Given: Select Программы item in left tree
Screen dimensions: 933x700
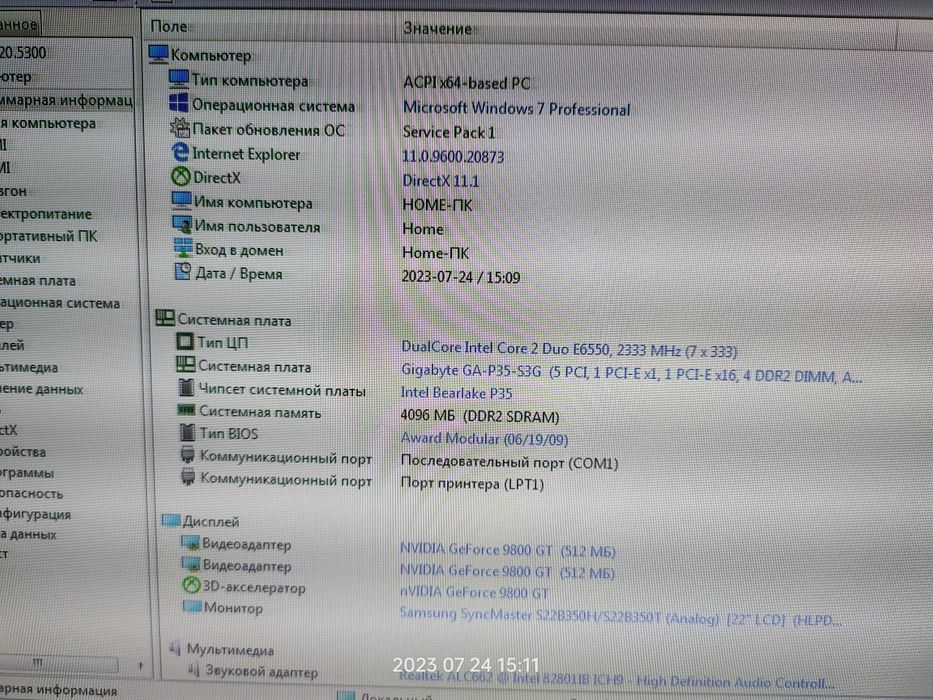Looking at the screenshot, I should click(27, 473).
